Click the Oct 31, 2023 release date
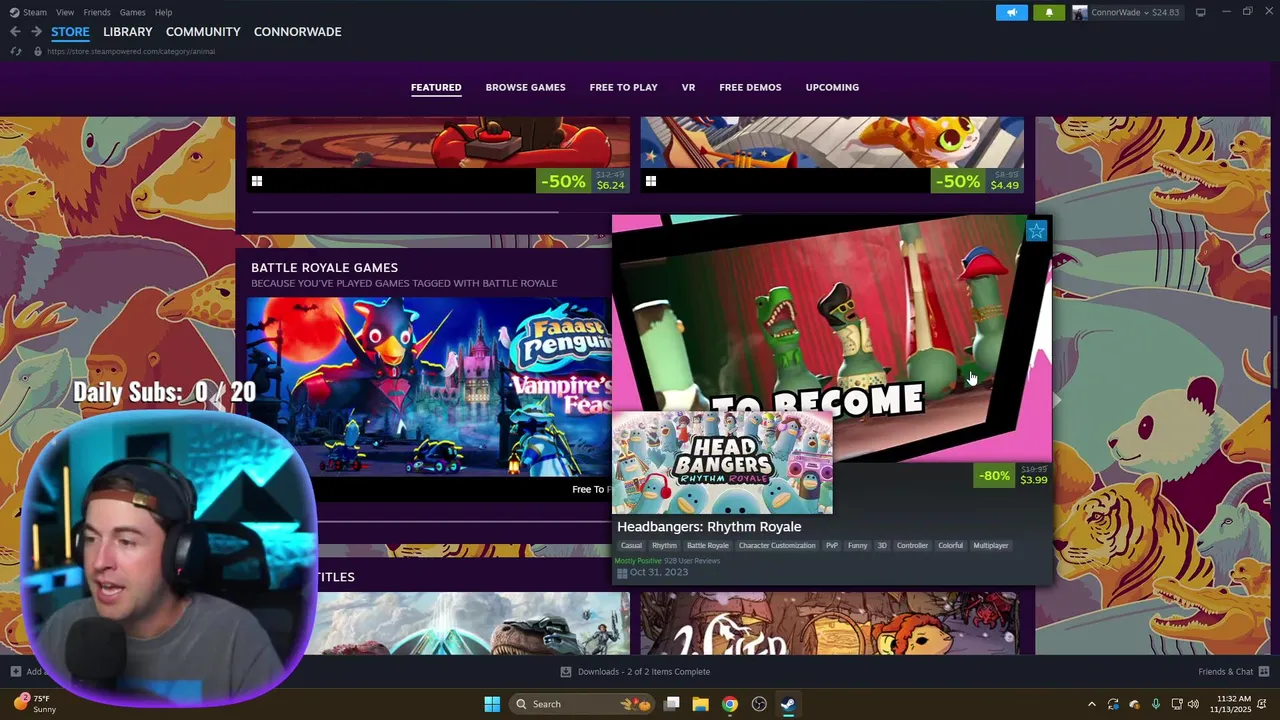 659,572
